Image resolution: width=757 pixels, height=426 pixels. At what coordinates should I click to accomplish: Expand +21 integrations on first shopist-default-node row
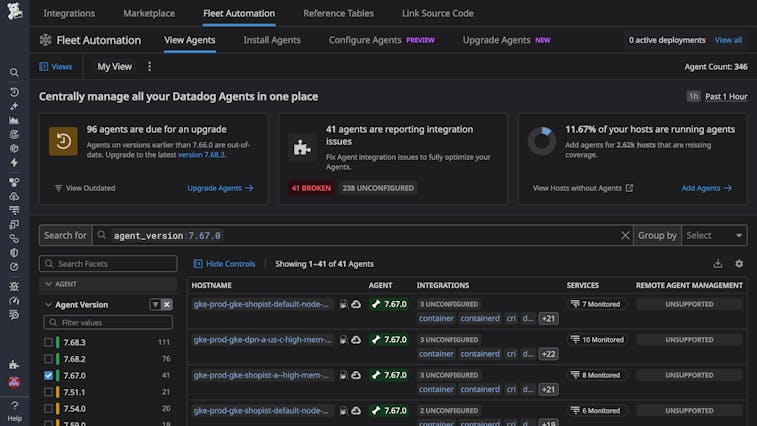point(548,319)
